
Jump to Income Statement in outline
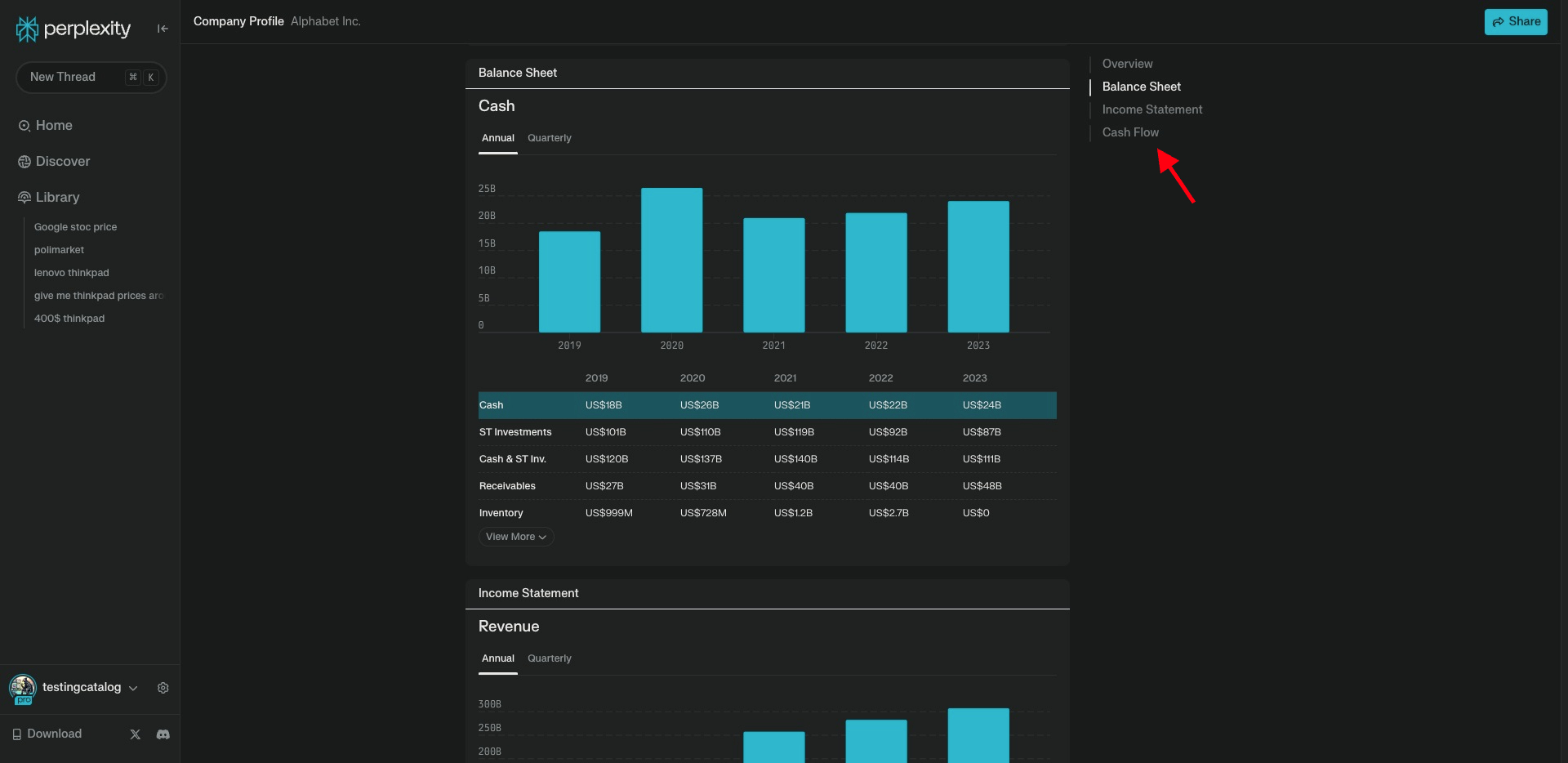coord(1152,109)
